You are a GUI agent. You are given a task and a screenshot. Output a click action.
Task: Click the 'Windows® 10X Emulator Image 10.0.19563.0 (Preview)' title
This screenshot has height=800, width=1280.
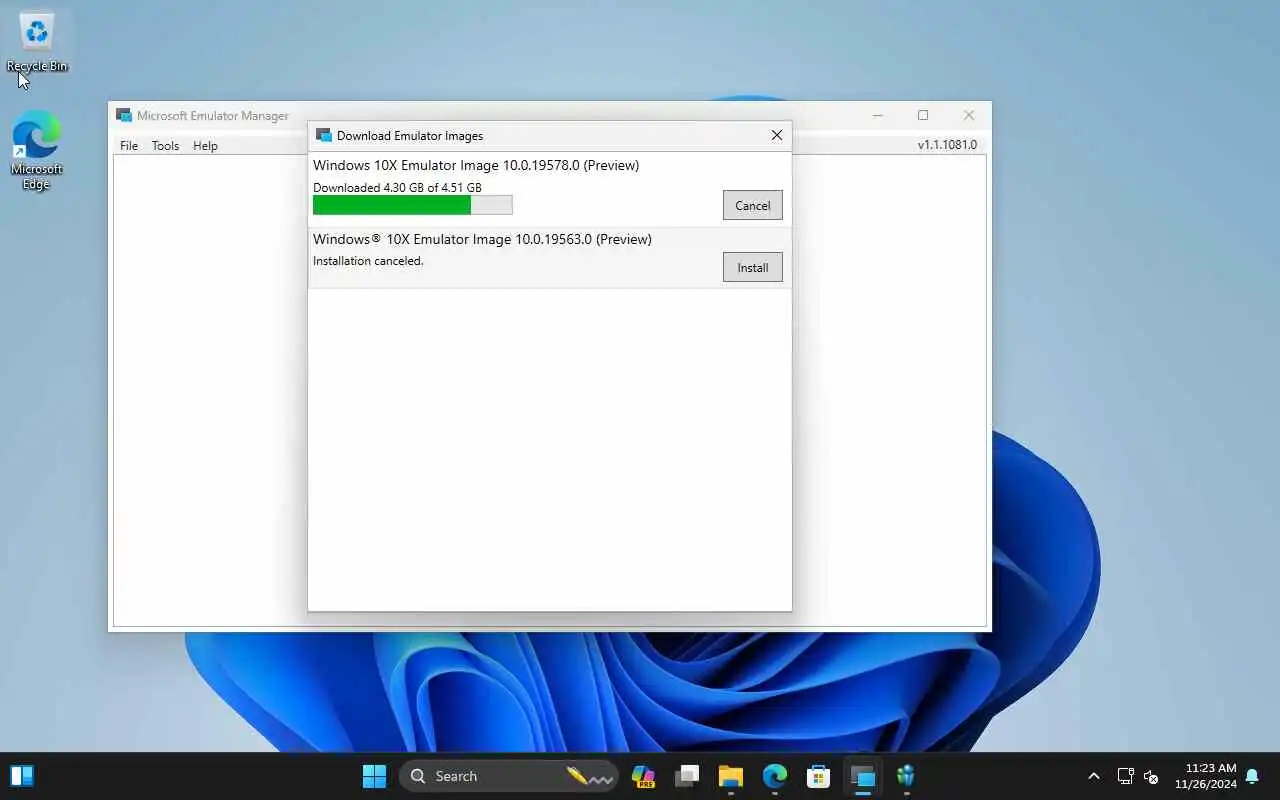[x=482, y=239]
